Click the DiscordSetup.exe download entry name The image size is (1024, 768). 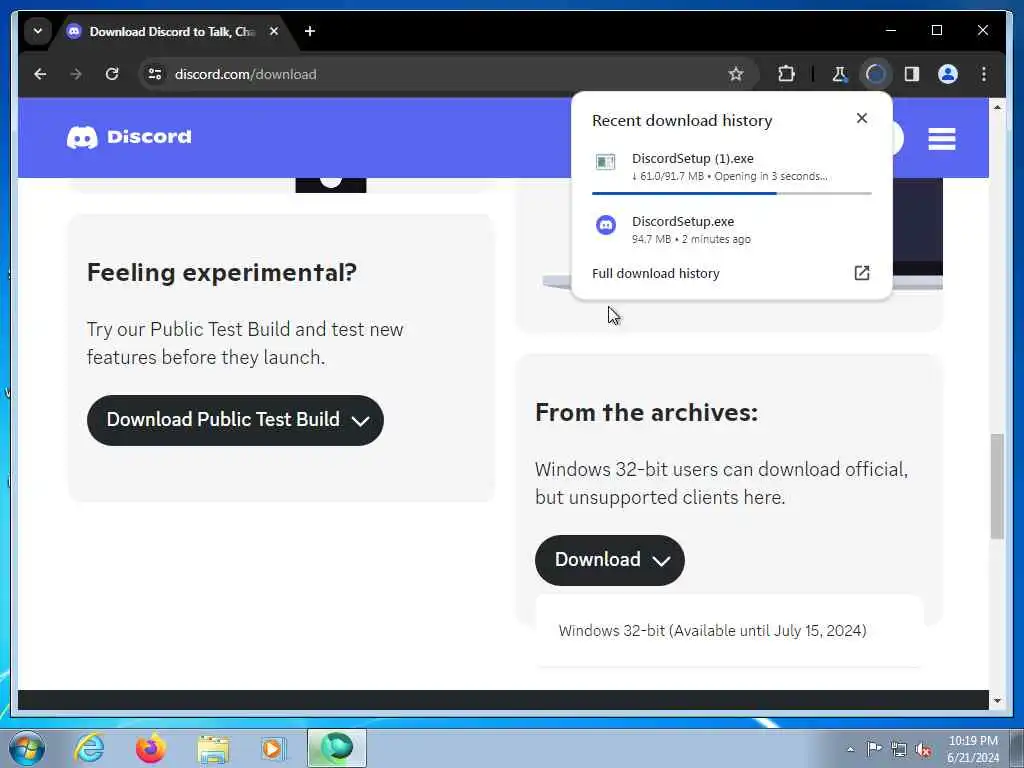click(x=682, y=222)
